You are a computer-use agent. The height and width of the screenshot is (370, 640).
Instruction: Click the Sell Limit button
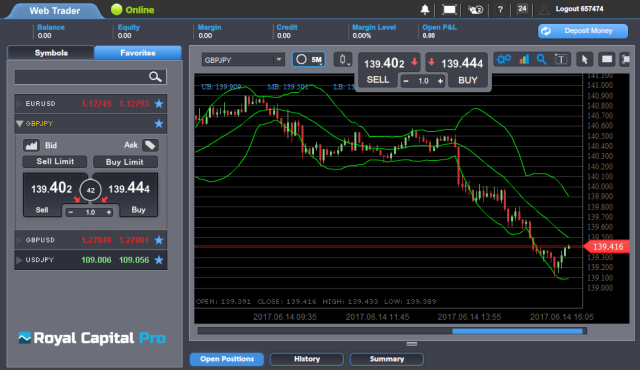pos(55,162)
